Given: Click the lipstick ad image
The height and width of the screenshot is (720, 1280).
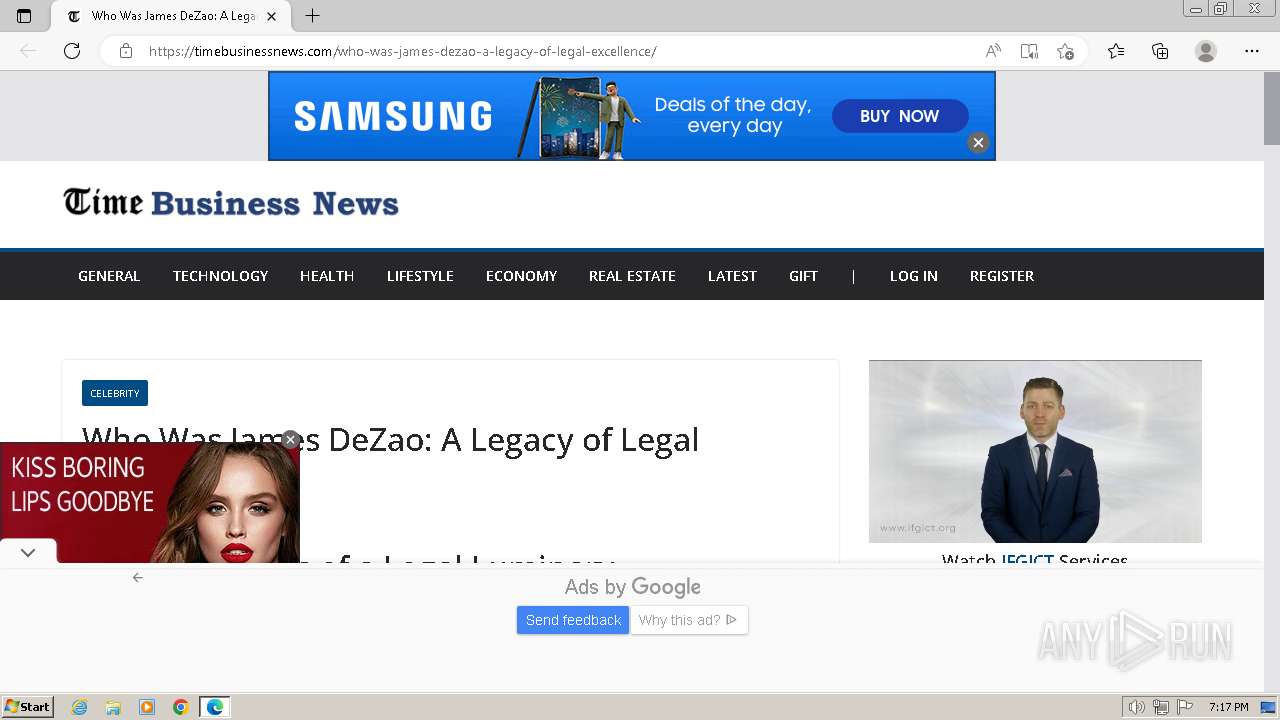Looking at the screenshot, I should click(150, 502).
